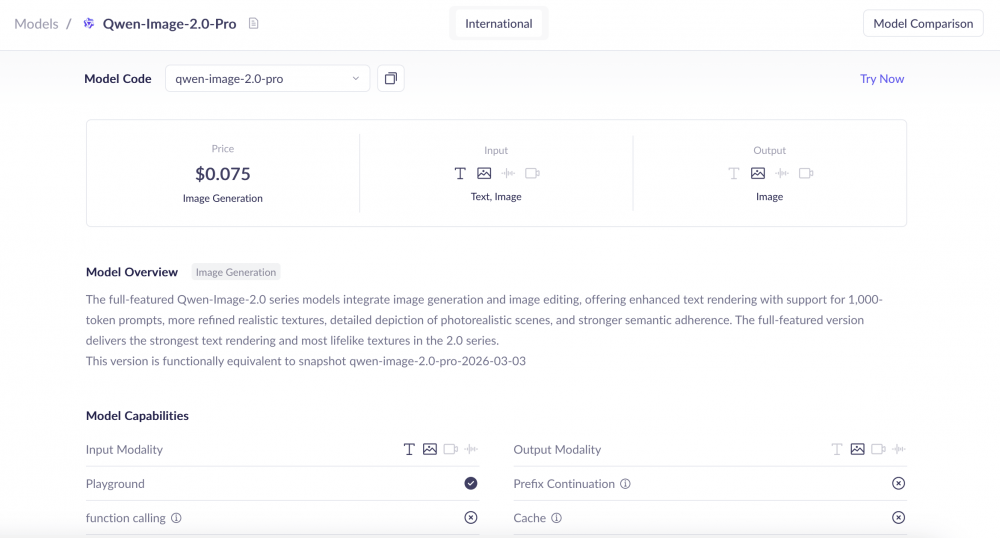Screen dimensions: 1000x538
Task: Click the video icon in Output Modality row
Action: click(x=878, y=449)
